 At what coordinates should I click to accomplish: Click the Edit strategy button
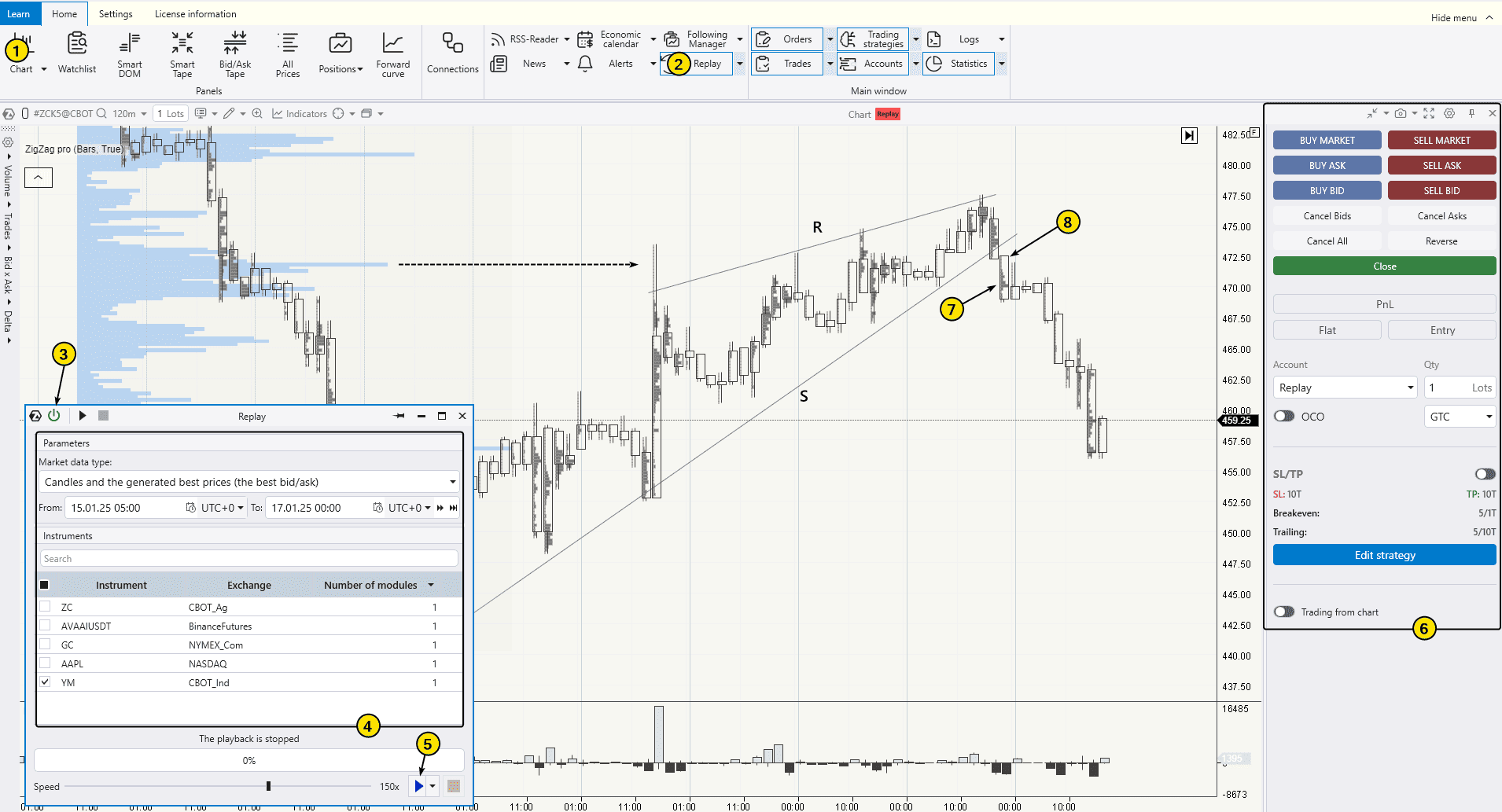tap(1383, 555)
